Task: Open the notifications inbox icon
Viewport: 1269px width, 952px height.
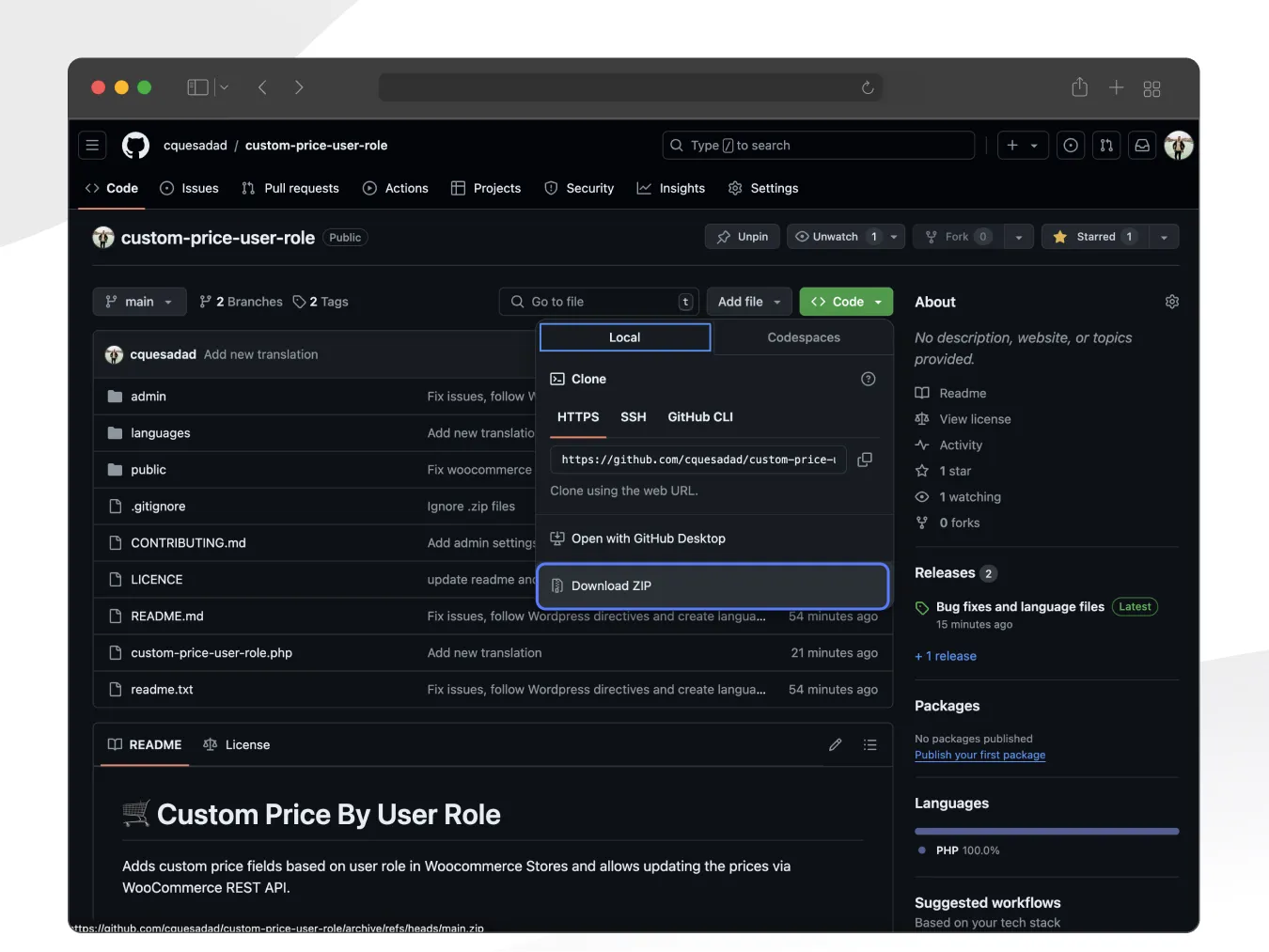Action: [x=1142, y=145]
